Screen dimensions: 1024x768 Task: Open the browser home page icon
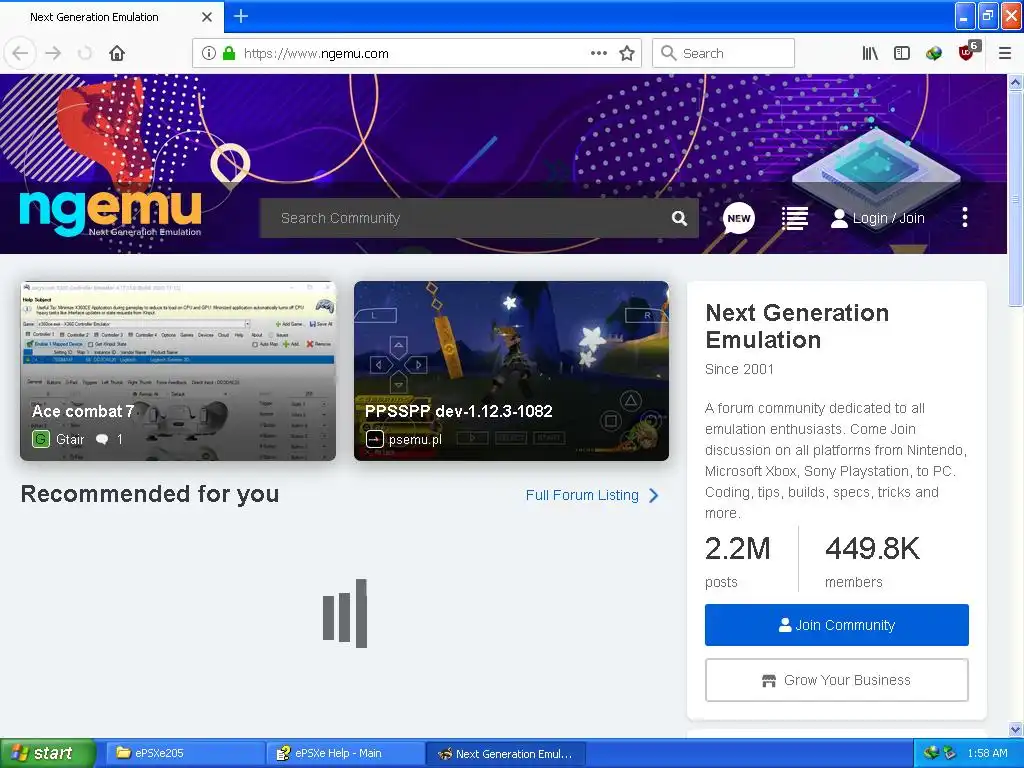pos(117,53)
